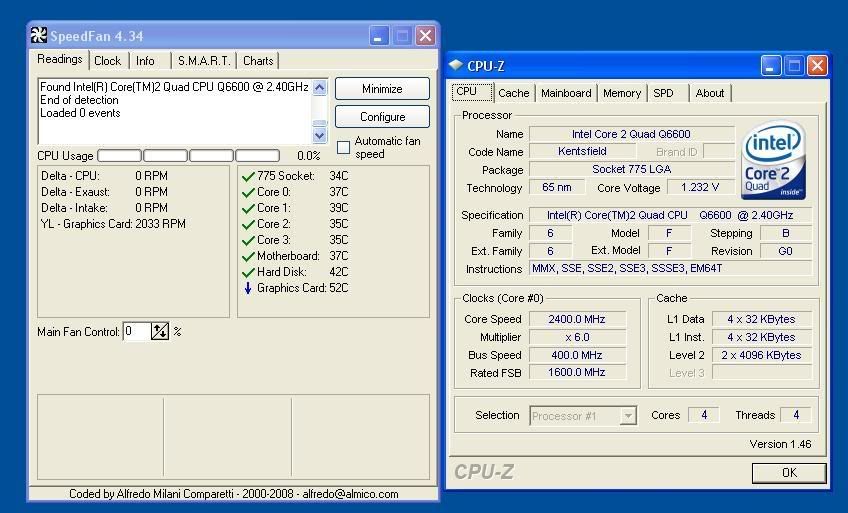Click the Rated FSB value 1600.0 MHz
The image size is (848, 513).
(x=577, y=372)
